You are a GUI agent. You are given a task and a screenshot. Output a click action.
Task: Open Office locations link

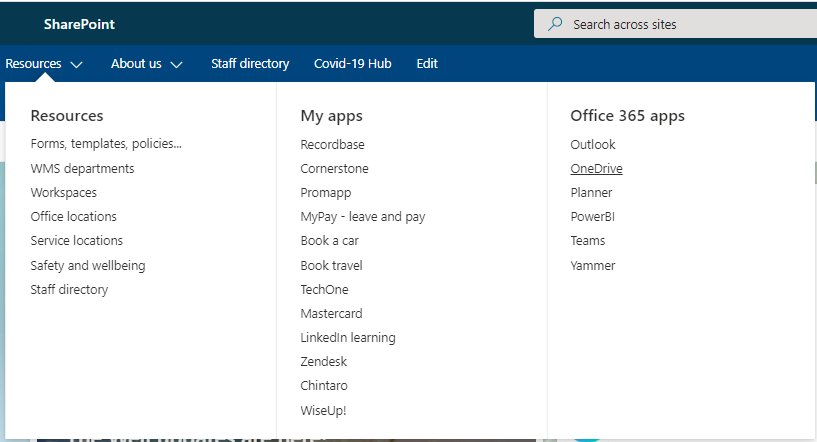(73, 216)
